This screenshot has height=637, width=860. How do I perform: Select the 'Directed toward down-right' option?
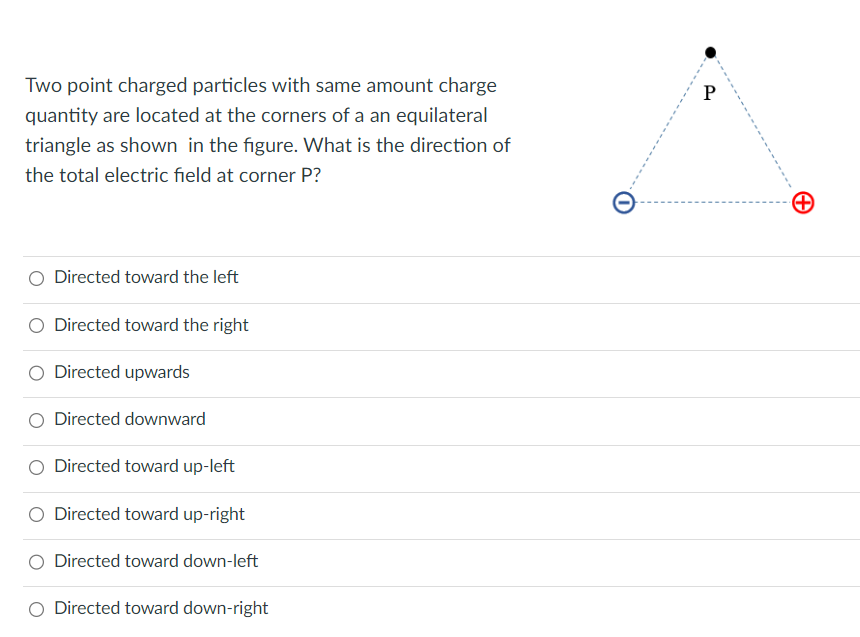(36, 608)
